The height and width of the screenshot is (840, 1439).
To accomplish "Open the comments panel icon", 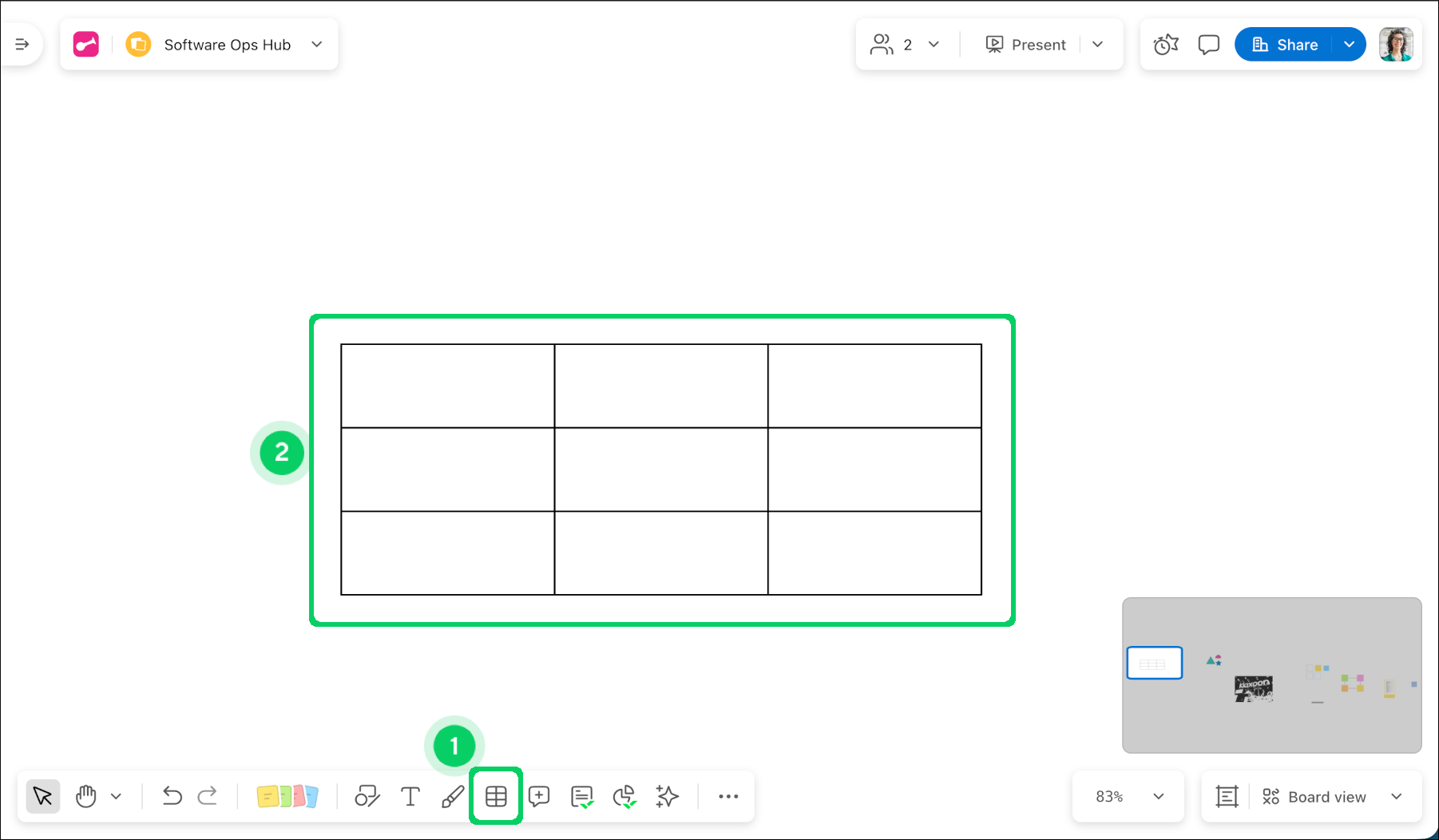I will tap(1208, 45).
